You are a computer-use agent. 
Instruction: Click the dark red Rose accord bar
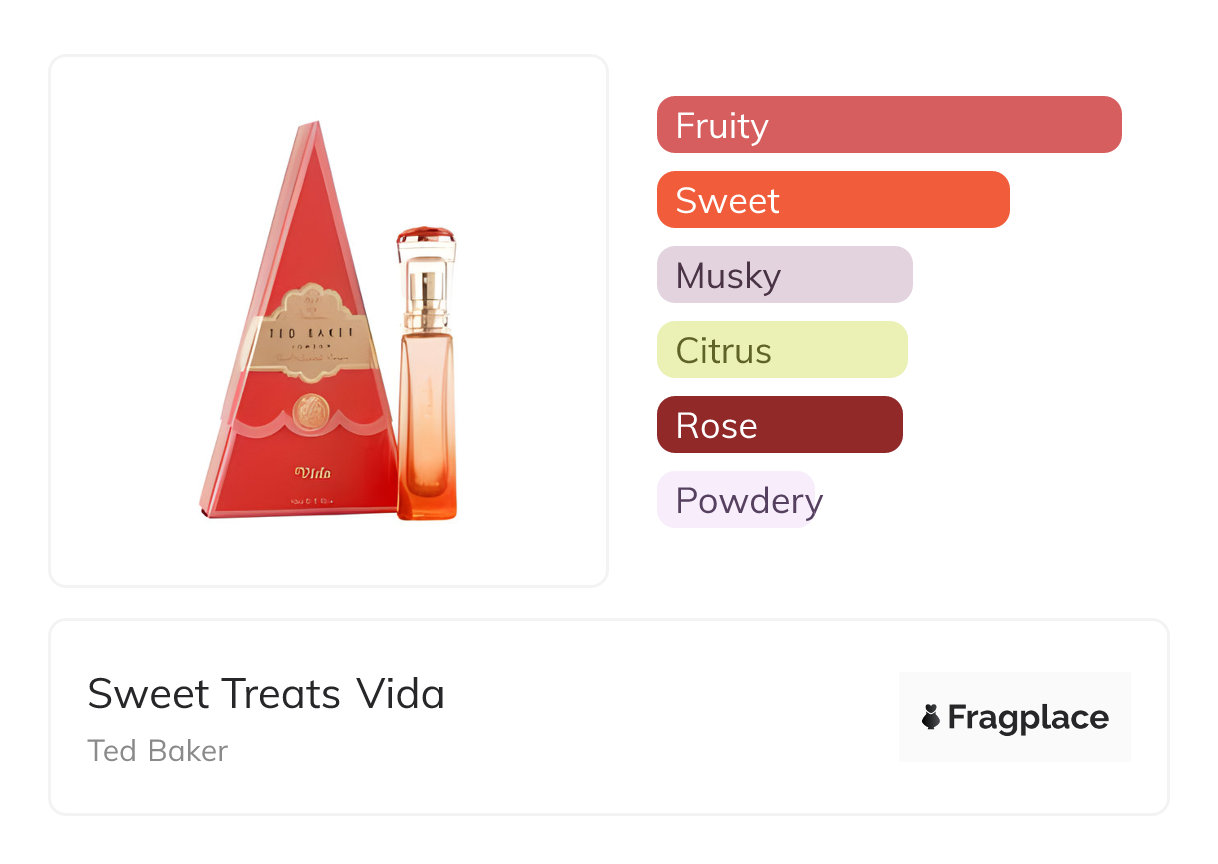[x=779, y=425]
